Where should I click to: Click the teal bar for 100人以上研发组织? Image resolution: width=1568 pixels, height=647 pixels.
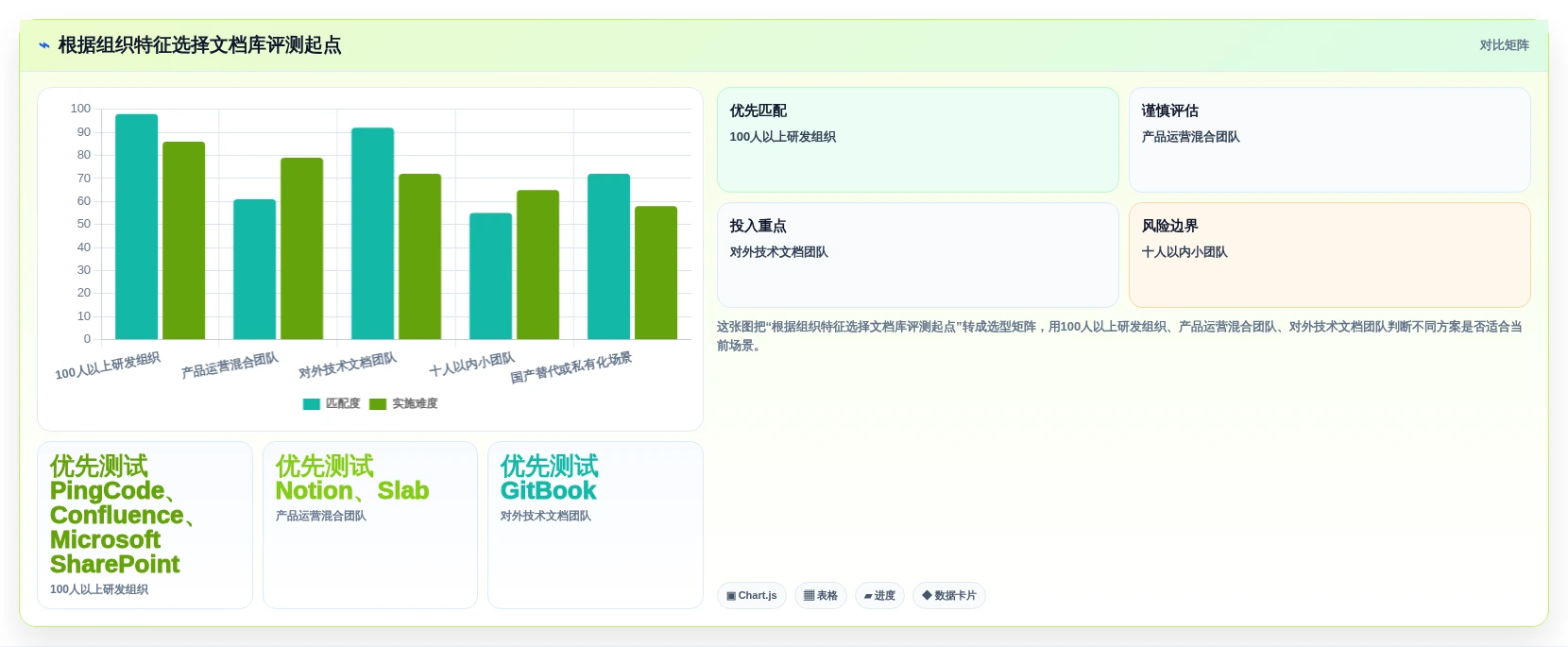coord(137,227)
